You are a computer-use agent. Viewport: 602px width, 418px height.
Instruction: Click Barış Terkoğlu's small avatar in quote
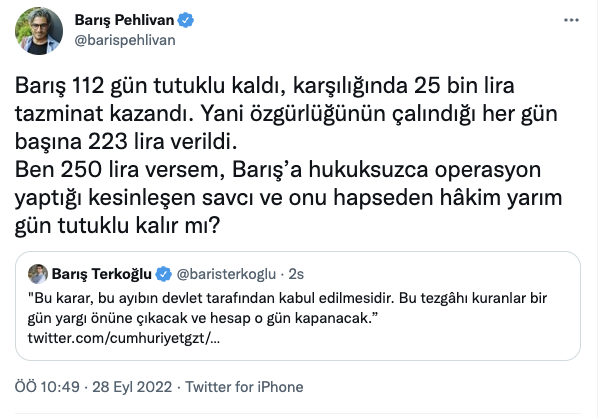click(x=39, y=273)
